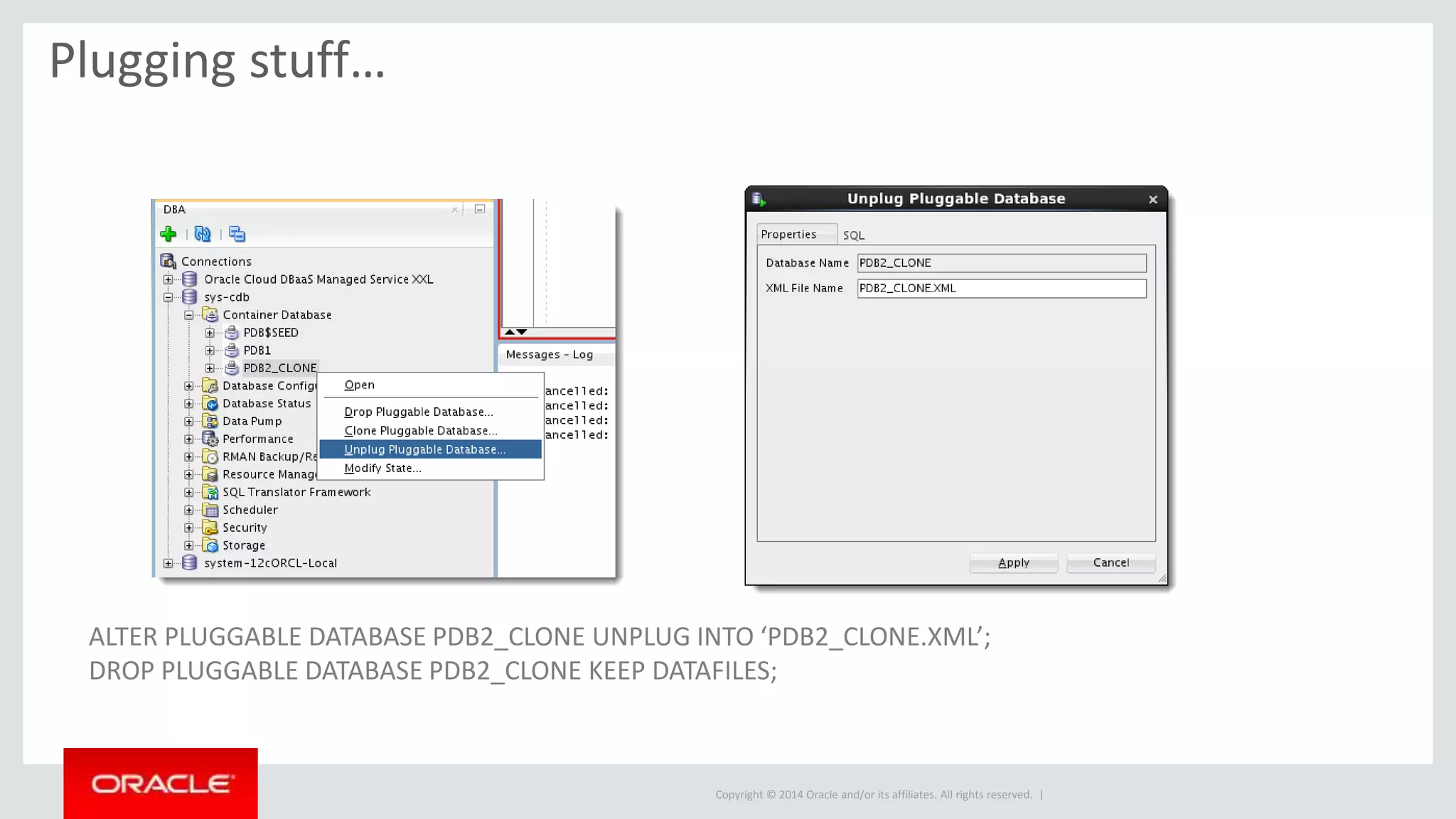Image resolution: width=1456 pixels, height=819 pixels.
Task: Click the Performance gear folder icon
Action: (210, 439)
